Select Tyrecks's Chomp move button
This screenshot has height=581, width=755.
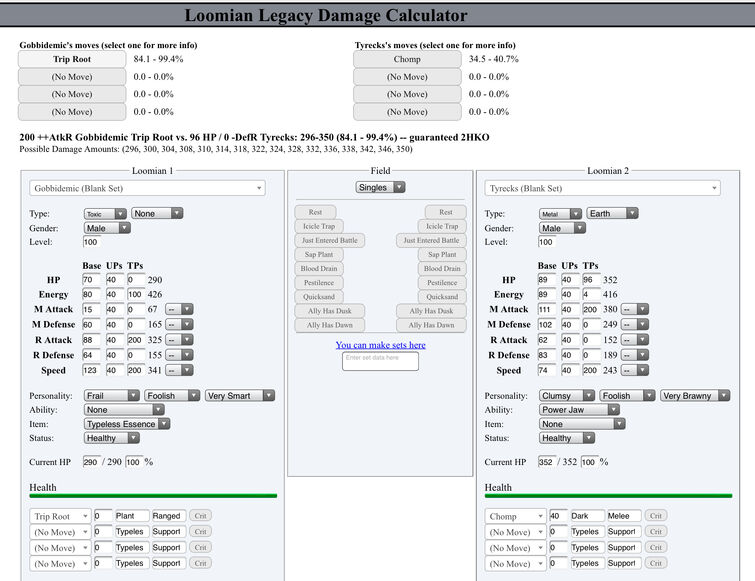(407, 59)
